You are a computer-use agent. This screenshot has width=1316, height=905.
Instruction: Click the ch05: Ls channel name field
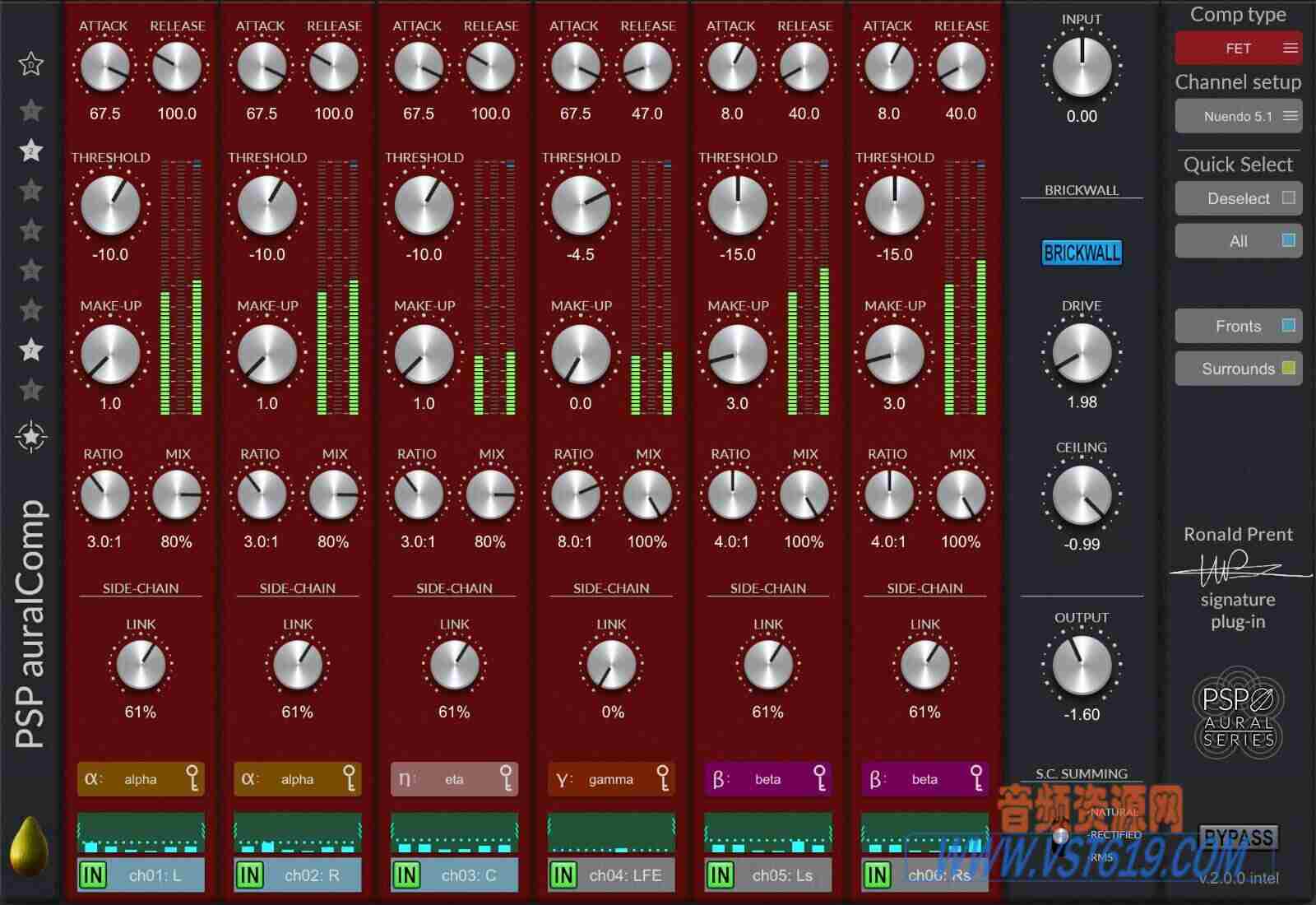pos(783,875)
